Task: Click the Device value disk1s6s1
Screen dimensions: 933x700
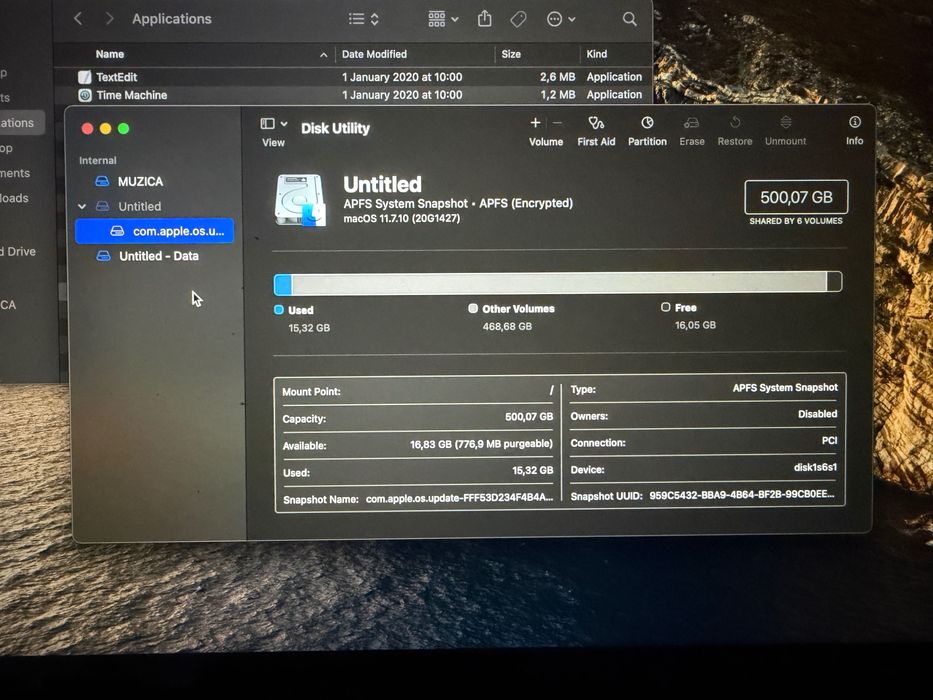Action: point(815,467)
